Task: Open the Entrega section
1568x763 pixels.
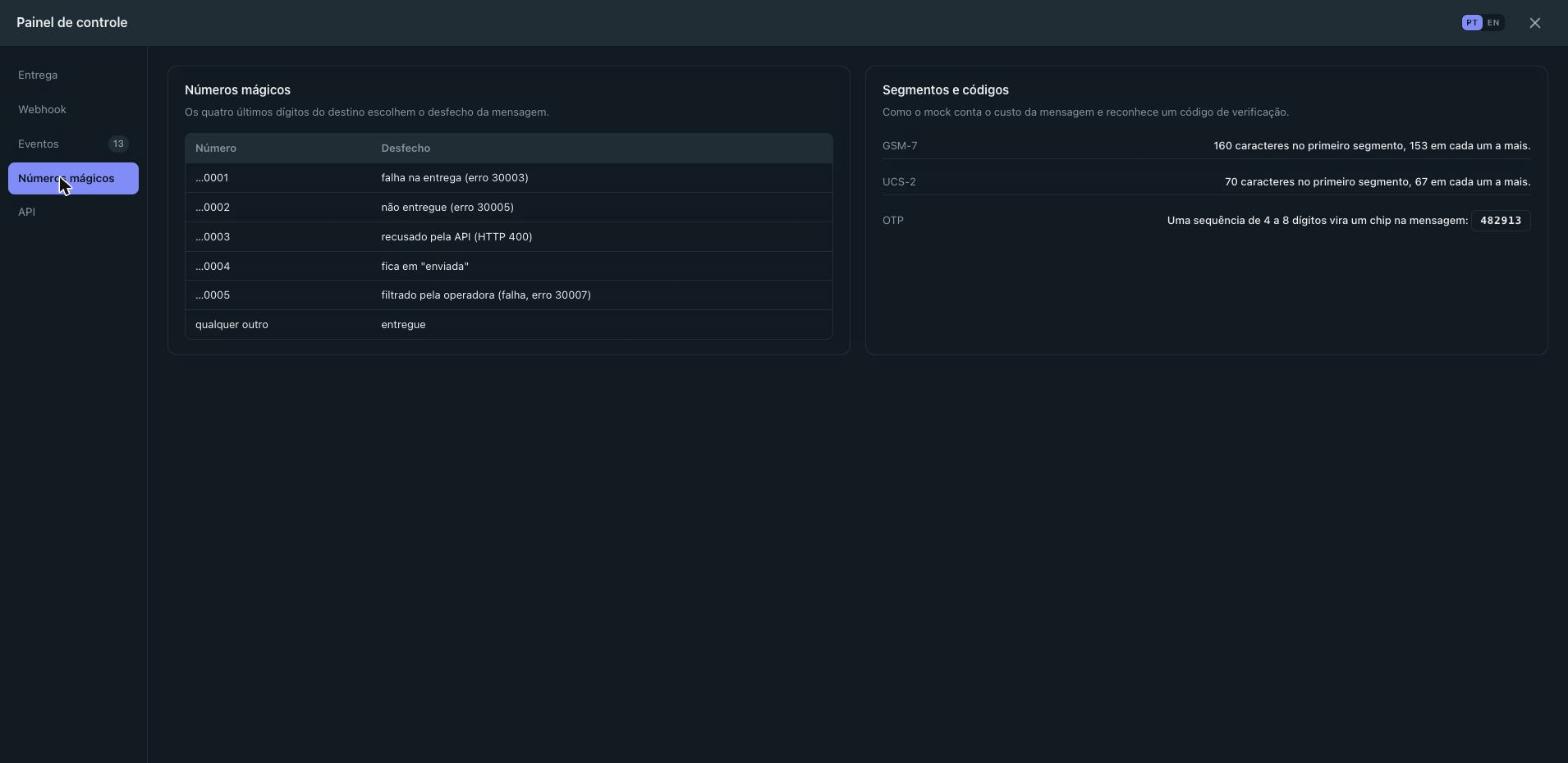Action: coord(73,75)
